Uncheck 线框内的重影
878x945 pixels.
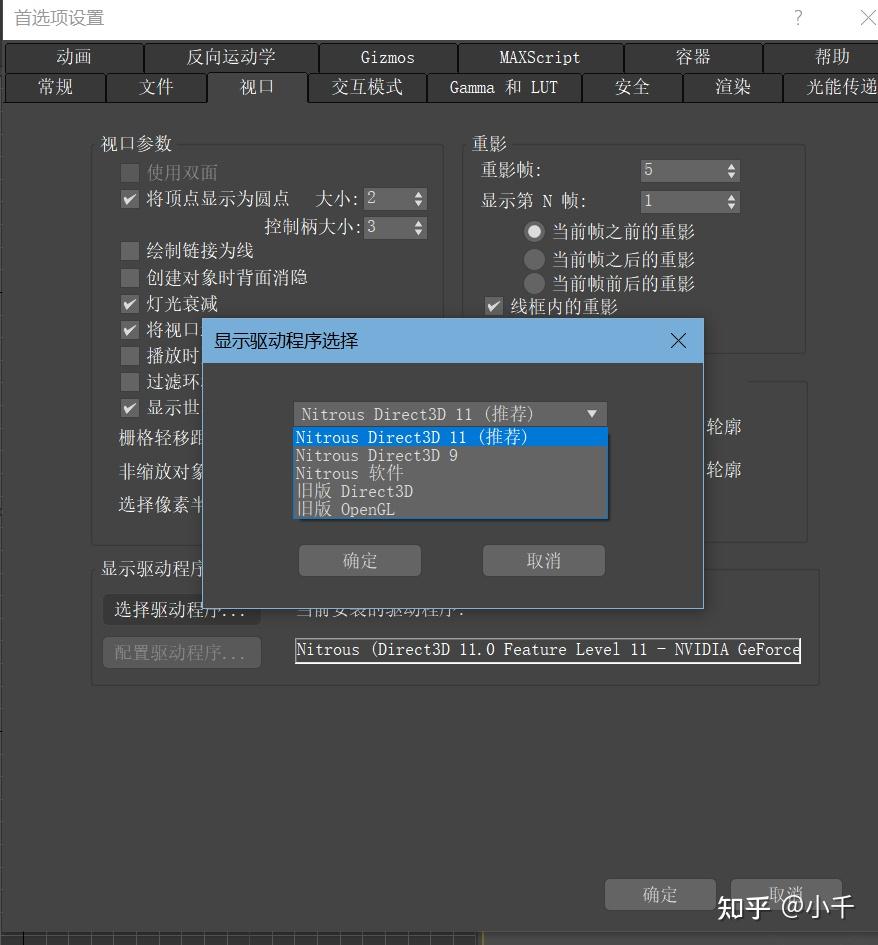pos(494,307)
